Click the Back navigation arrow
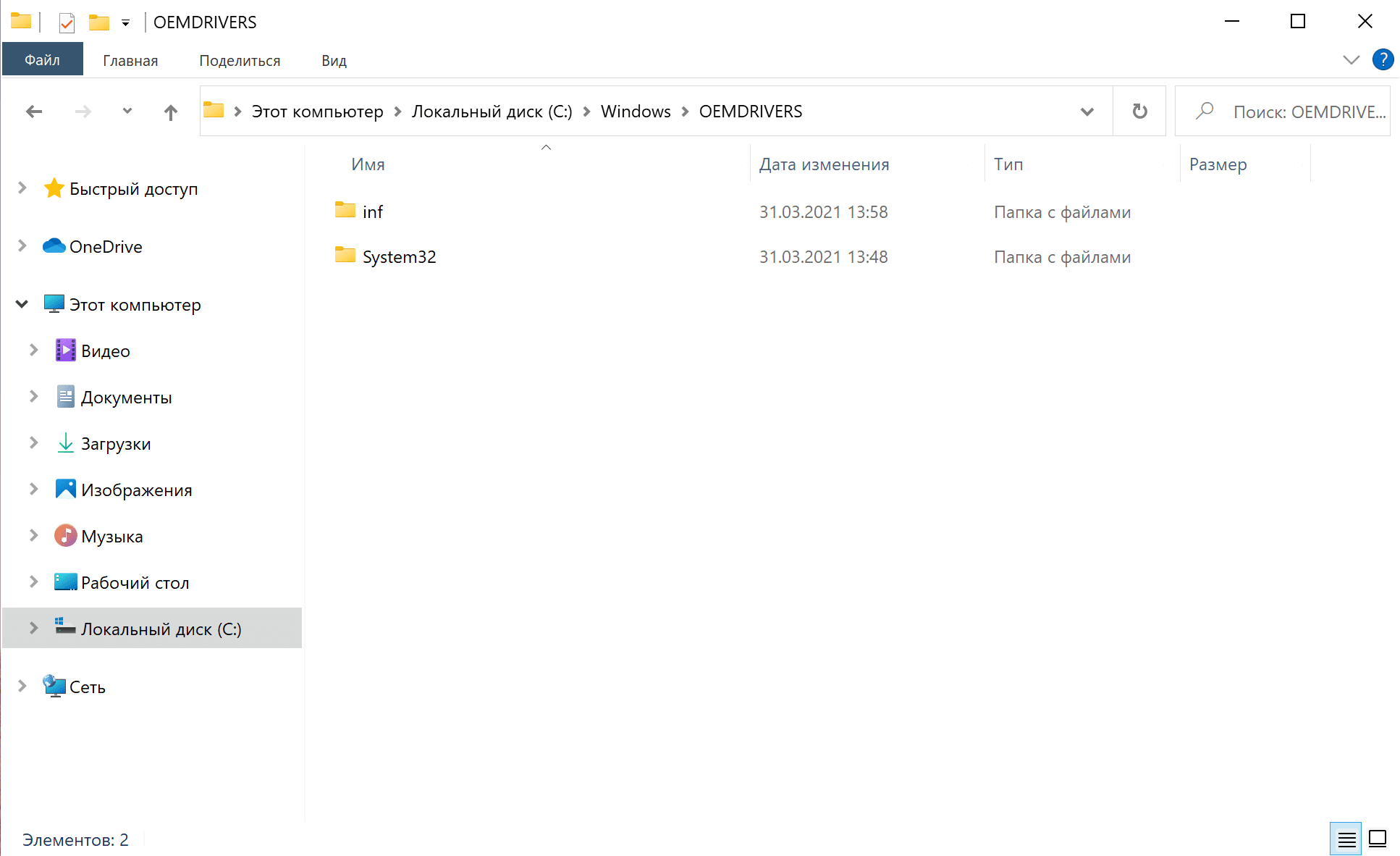The height and width of the screenshot is (856, 1400). (34, 112)
